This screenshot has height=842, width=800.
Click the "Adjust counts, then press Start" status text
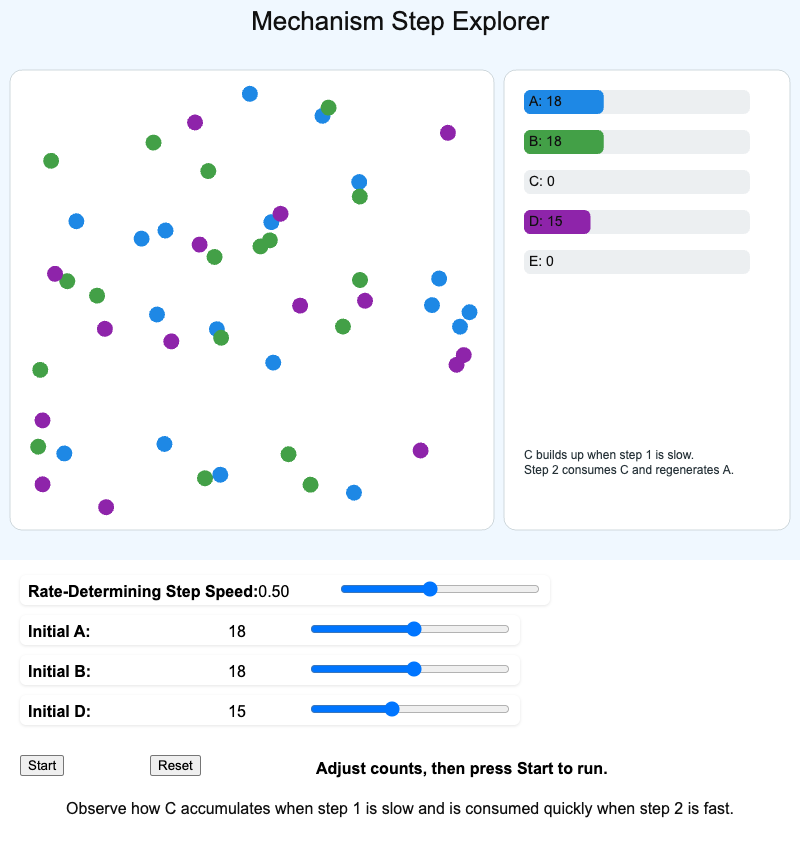point(461,768)
